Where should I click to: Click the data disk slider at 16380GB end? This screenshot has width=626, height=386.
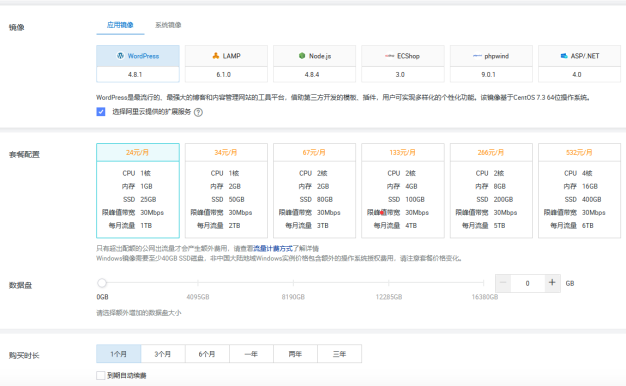[483, 283]
